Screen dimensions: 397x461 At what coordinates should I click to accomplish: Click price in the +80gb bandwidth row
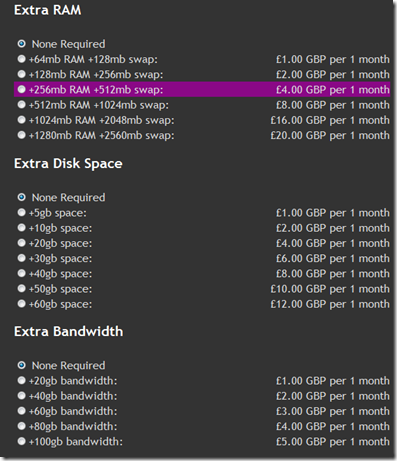tap(333, 426)
